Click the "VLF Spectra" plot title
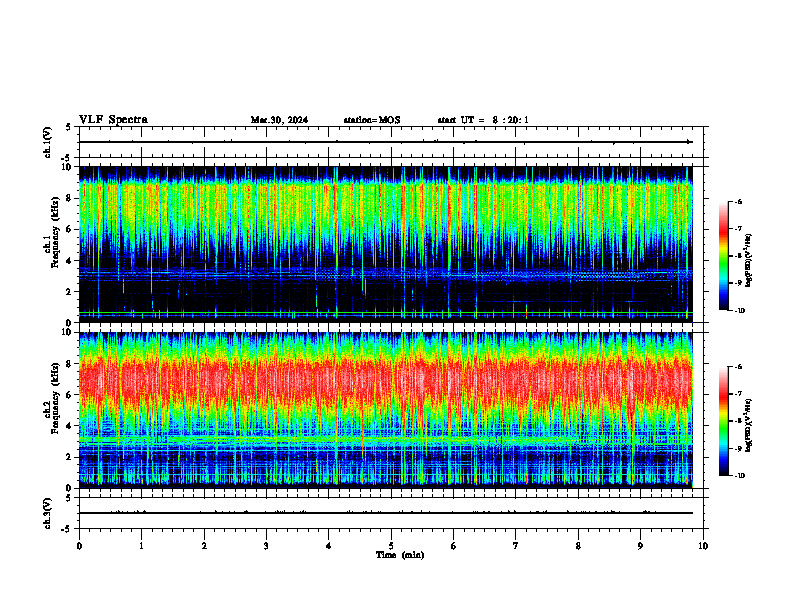 click(113, 120)
